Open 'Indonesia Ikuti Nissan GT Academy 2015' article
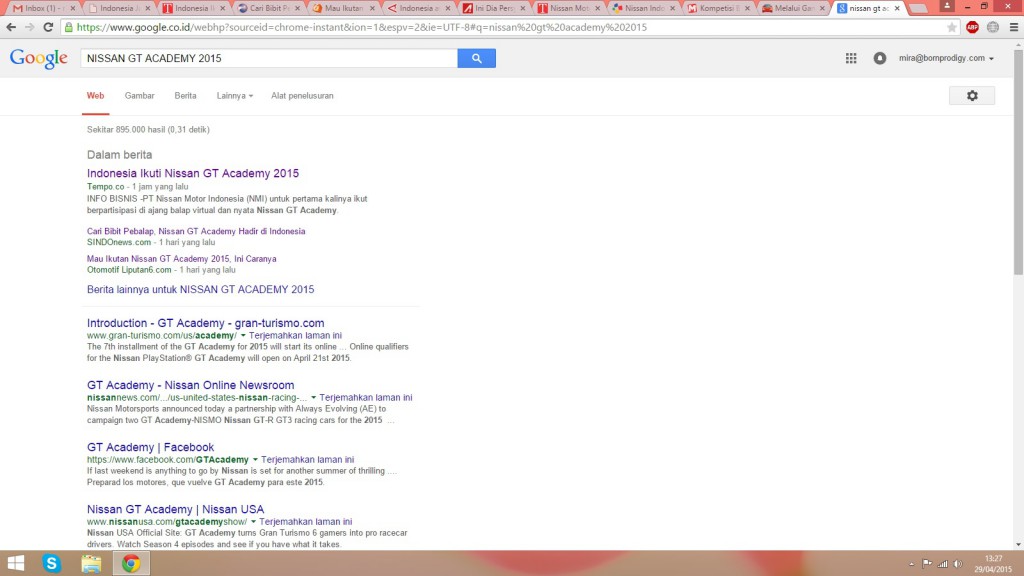Image resolution: width=1024 pixels, height=576 pixels. pyautogui.click(x=193, y=174)
